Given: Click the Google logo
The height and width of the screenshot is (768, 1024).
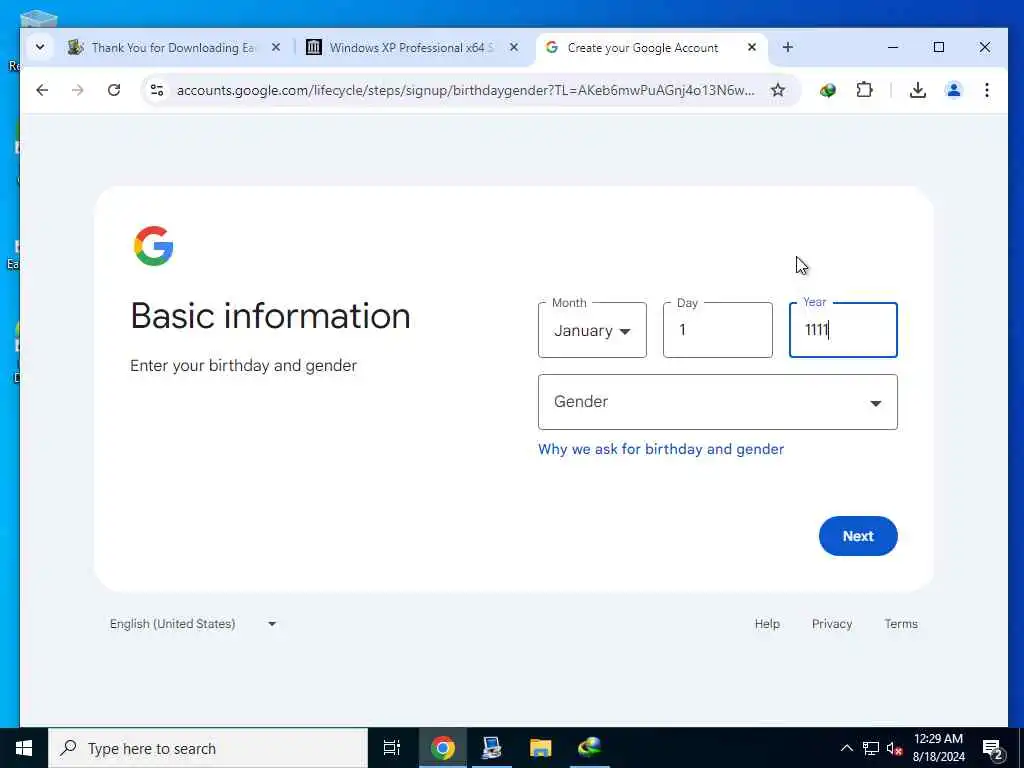Looking at the screenshot, I should coord(153,246).
